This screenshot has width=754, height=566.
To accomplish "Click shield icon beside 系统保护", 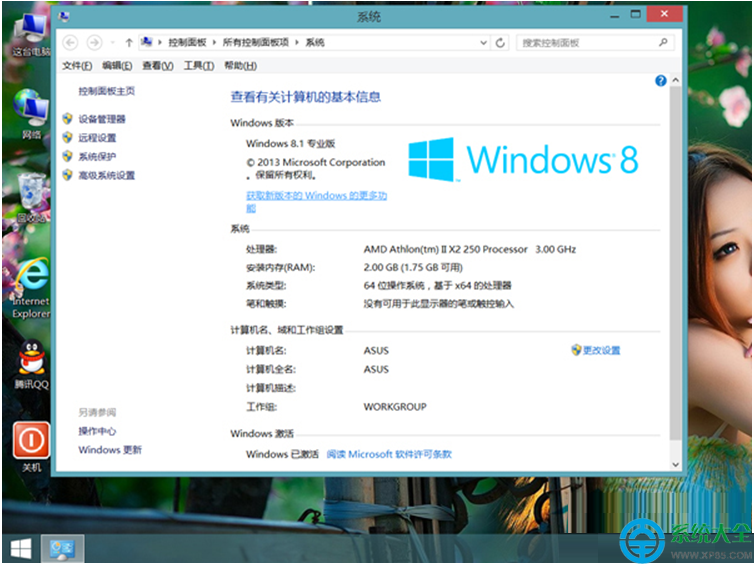I will pos(68,156).
